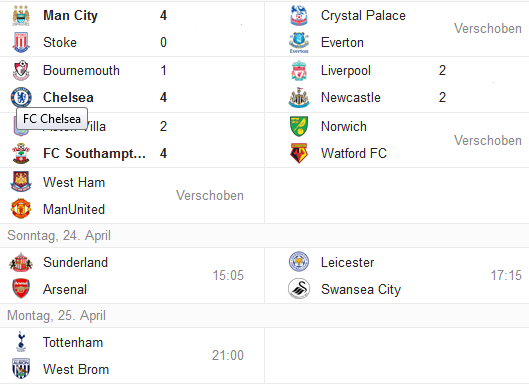Click the Stoke club crest
529x385 pixels.
[21, 43]
